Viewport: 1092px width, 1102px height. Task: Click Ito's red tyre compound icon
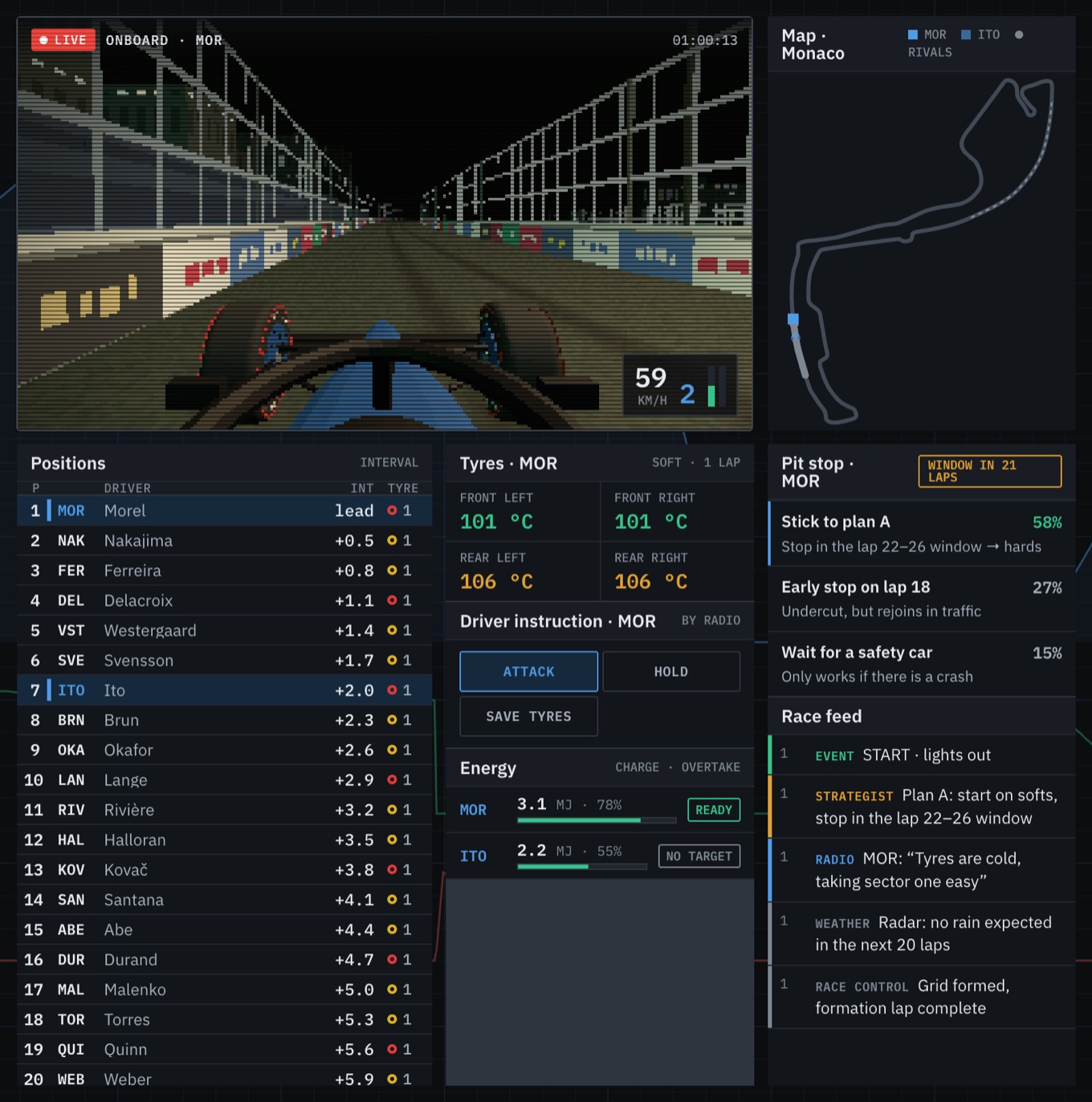pyautogui.click(x=392, y=690)
